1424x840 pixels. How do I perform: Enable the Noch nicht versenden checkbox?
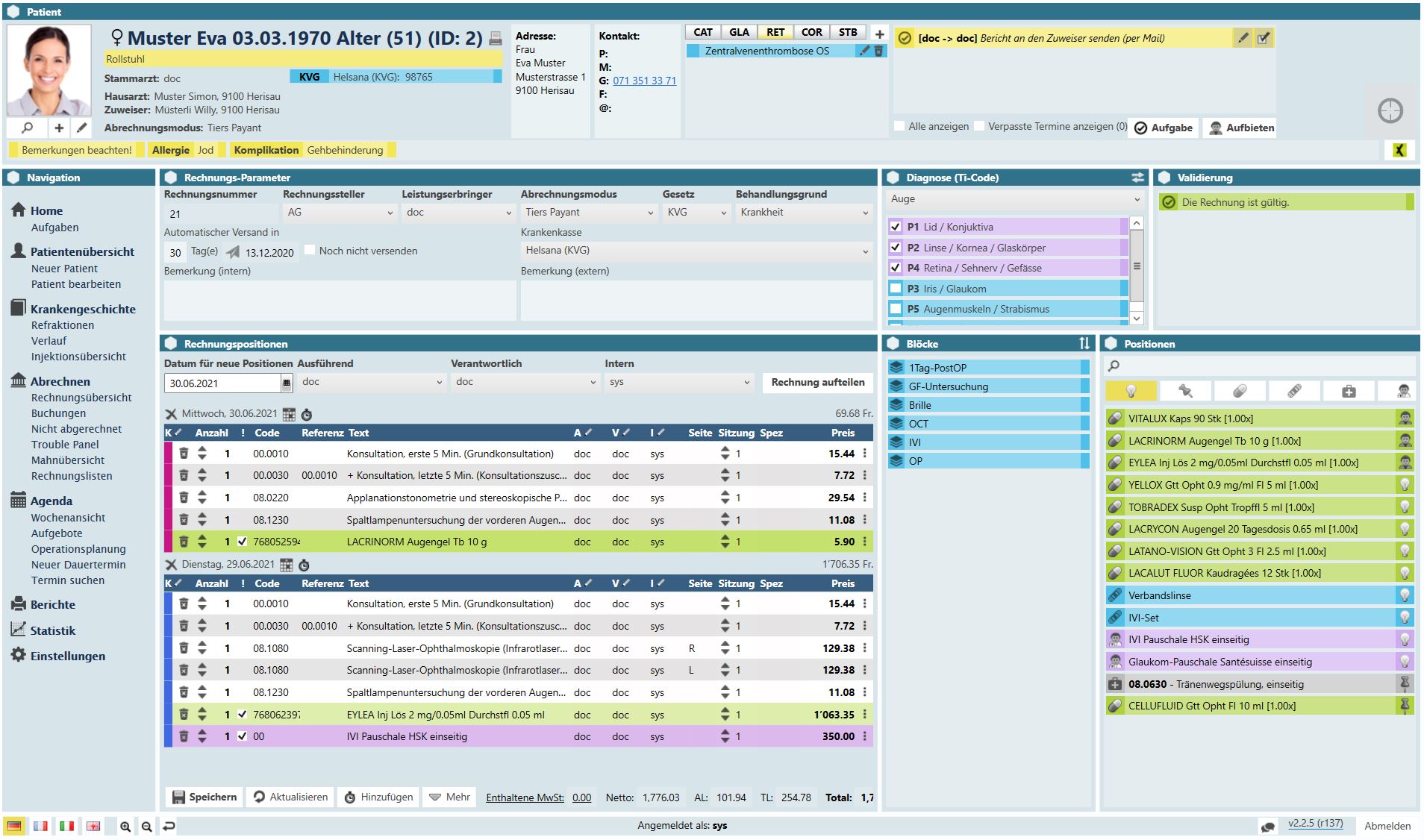[x=310, y=251]
